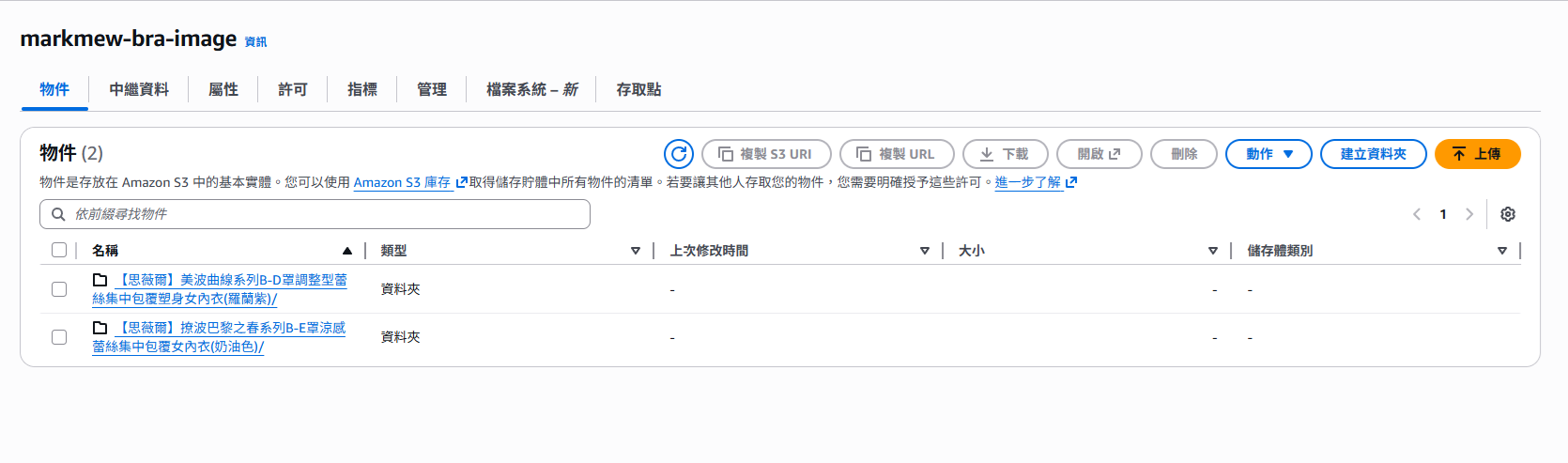
Task: Click the markmew-bra-image bucket title
Action: point(129,39)
